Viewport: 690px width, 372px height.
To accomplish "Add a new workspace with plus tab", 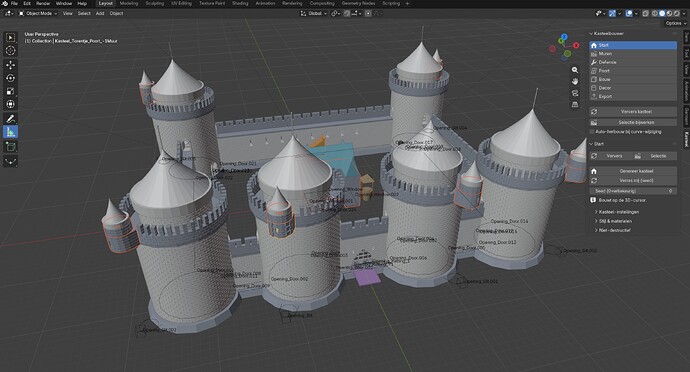I will (x=407, y=4).
